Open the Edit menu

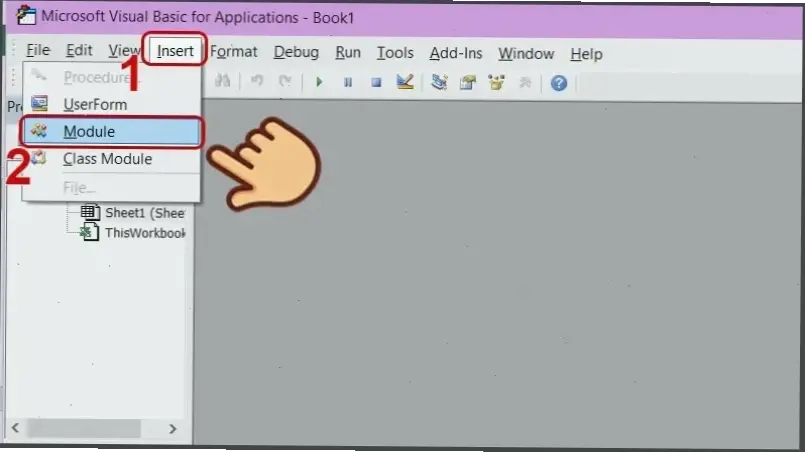pyautogui.click(x=79, y=50)
